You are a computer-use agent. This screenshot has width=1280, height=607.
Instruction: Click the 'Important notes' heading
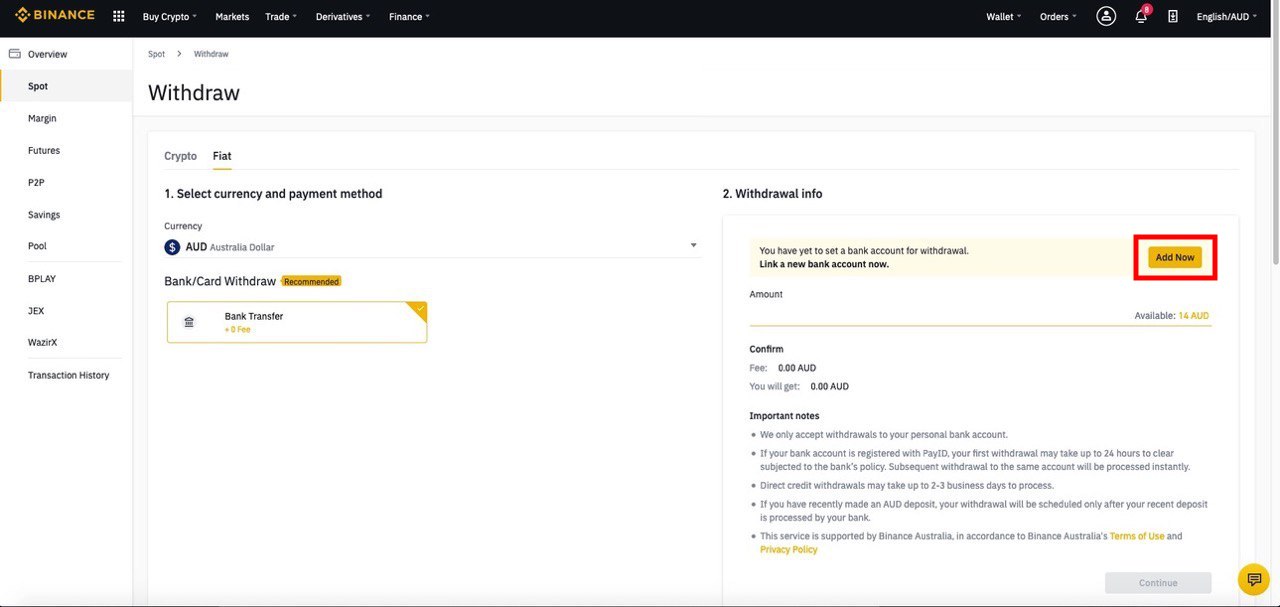(x=784, y=416)
